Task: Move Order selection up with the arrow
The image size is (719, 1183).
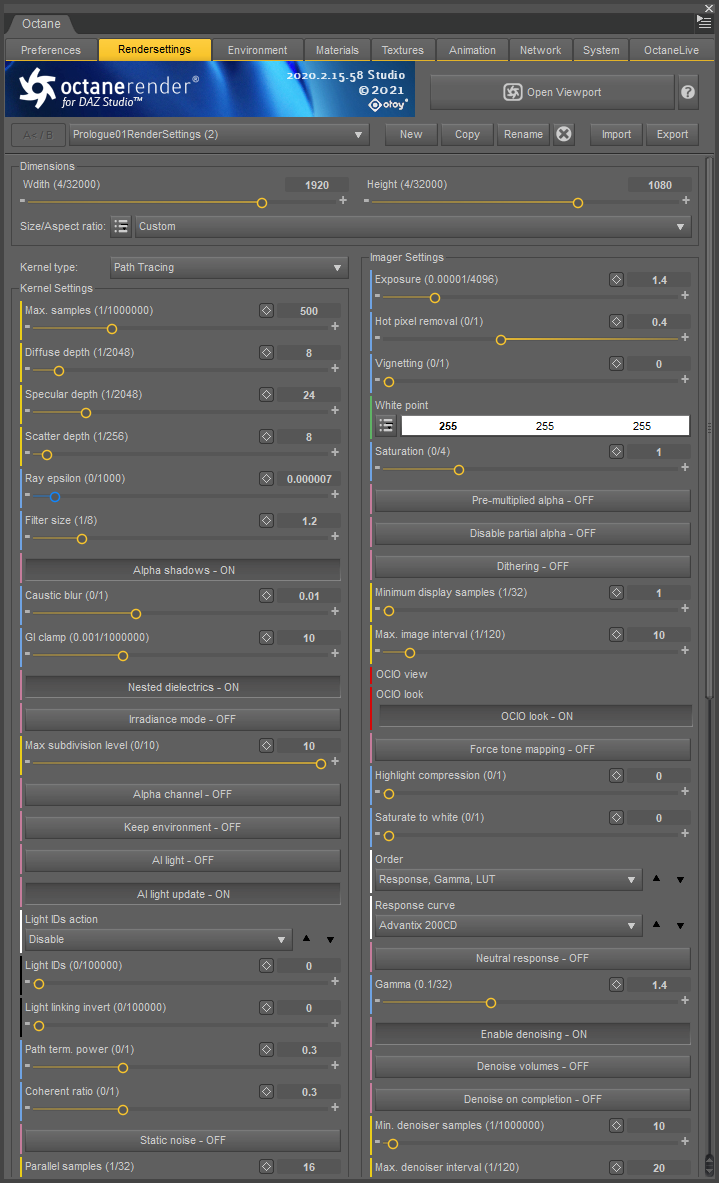Action: [x=656, y=878]
